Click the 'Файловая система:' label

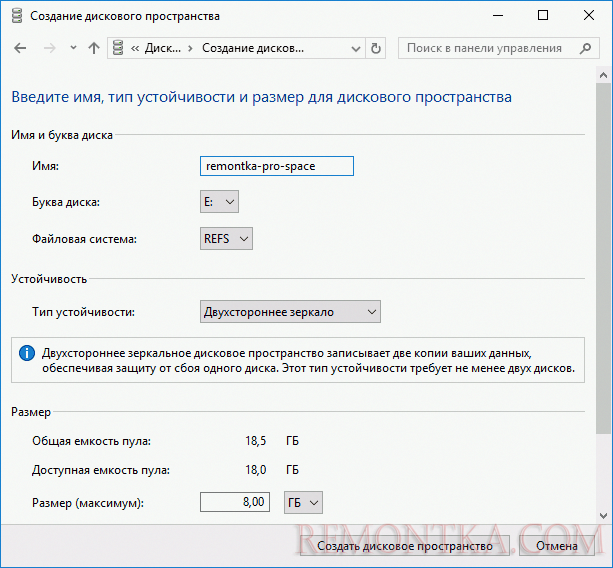pos(84,239)
